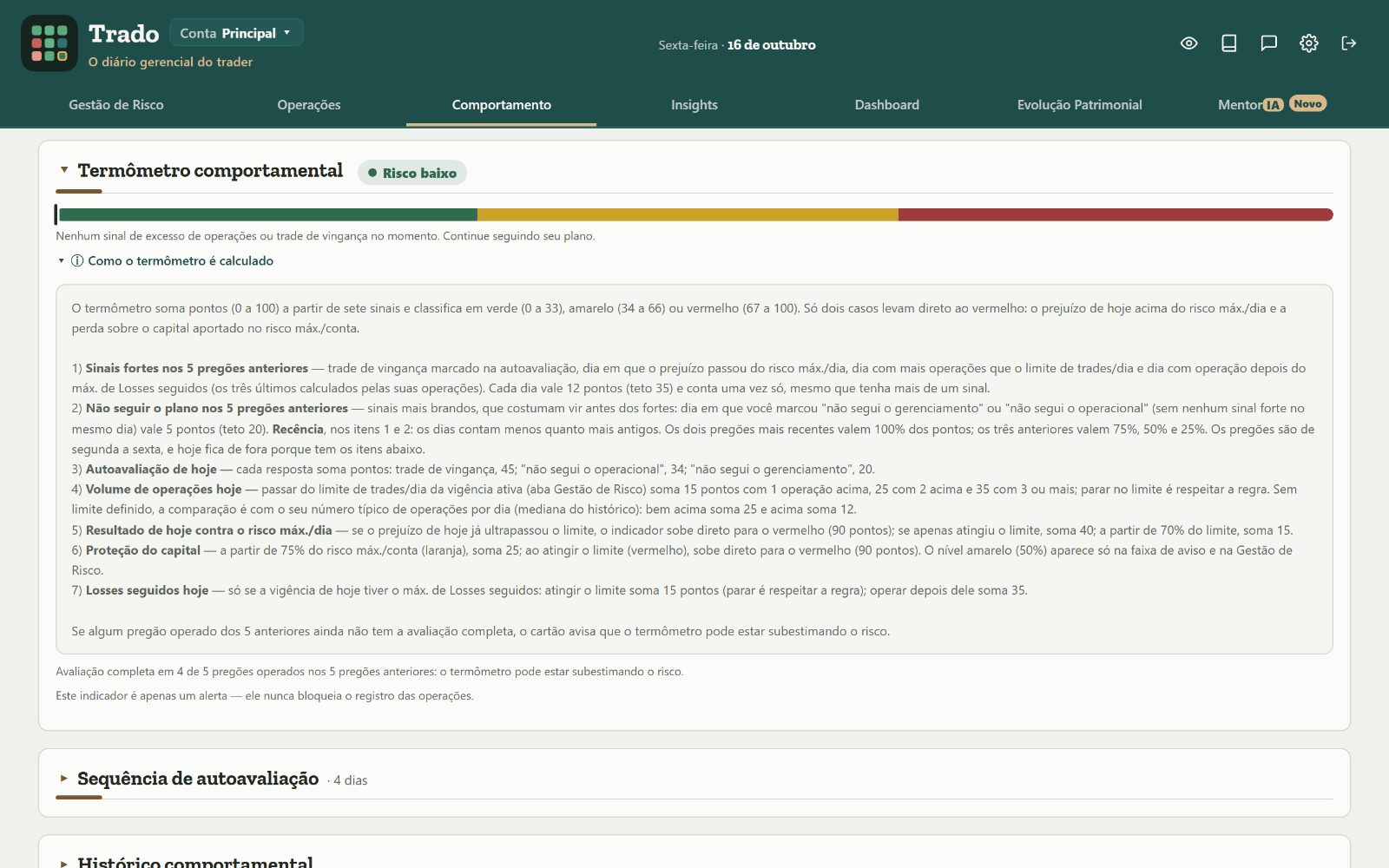Click 'Proteção do capital' item heading

click(142, 549)
